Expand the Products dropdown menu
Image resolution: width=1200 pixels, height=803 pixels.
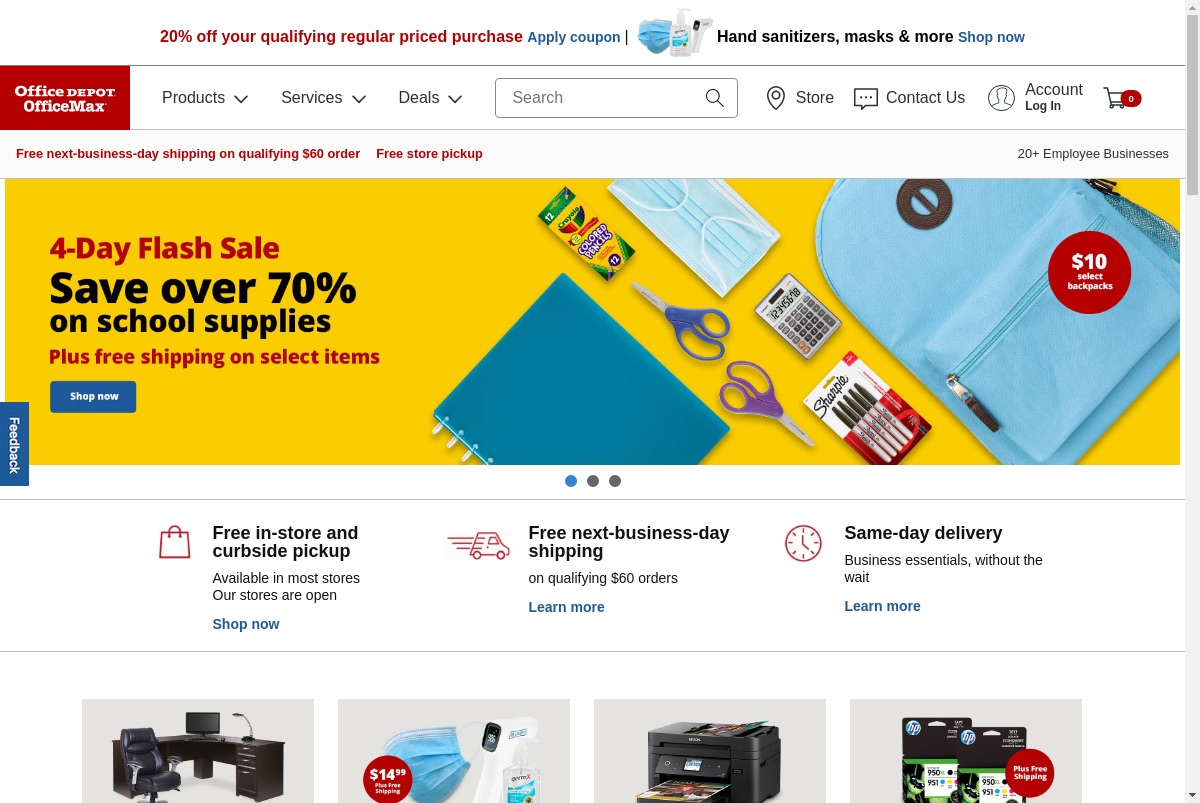pyautogui.click(x=205, y=98)
